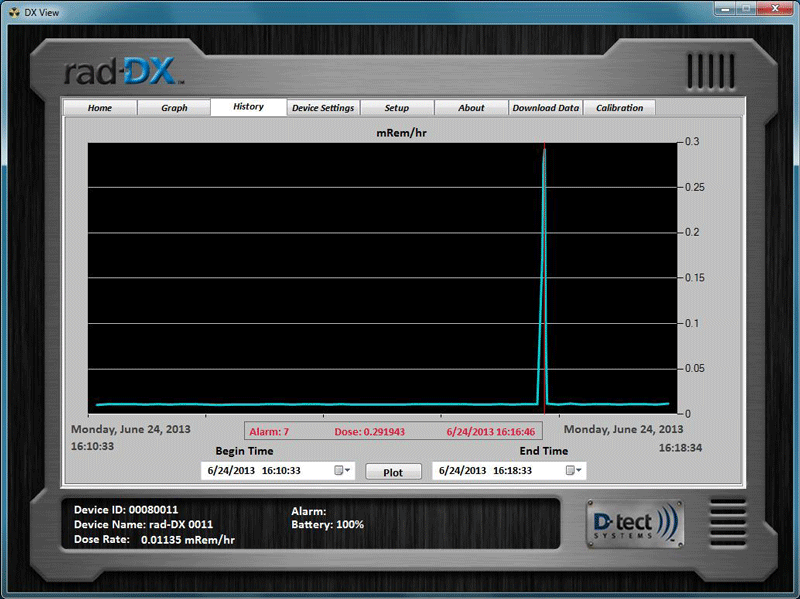Click the Dose Rate 0.01135 mRem/hr value

click(x=188, y=540)
